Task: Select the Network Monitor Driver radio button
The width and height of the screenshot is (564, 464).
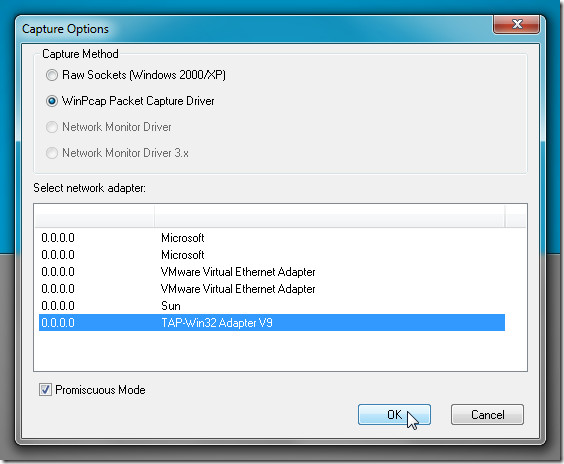Action: [52, 127]
